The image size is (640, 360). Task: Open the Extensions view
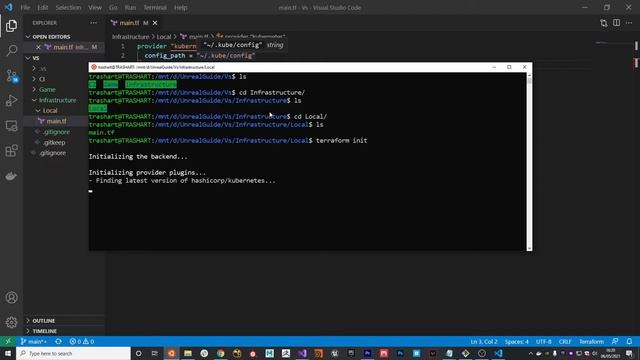[x=11, y=151]
